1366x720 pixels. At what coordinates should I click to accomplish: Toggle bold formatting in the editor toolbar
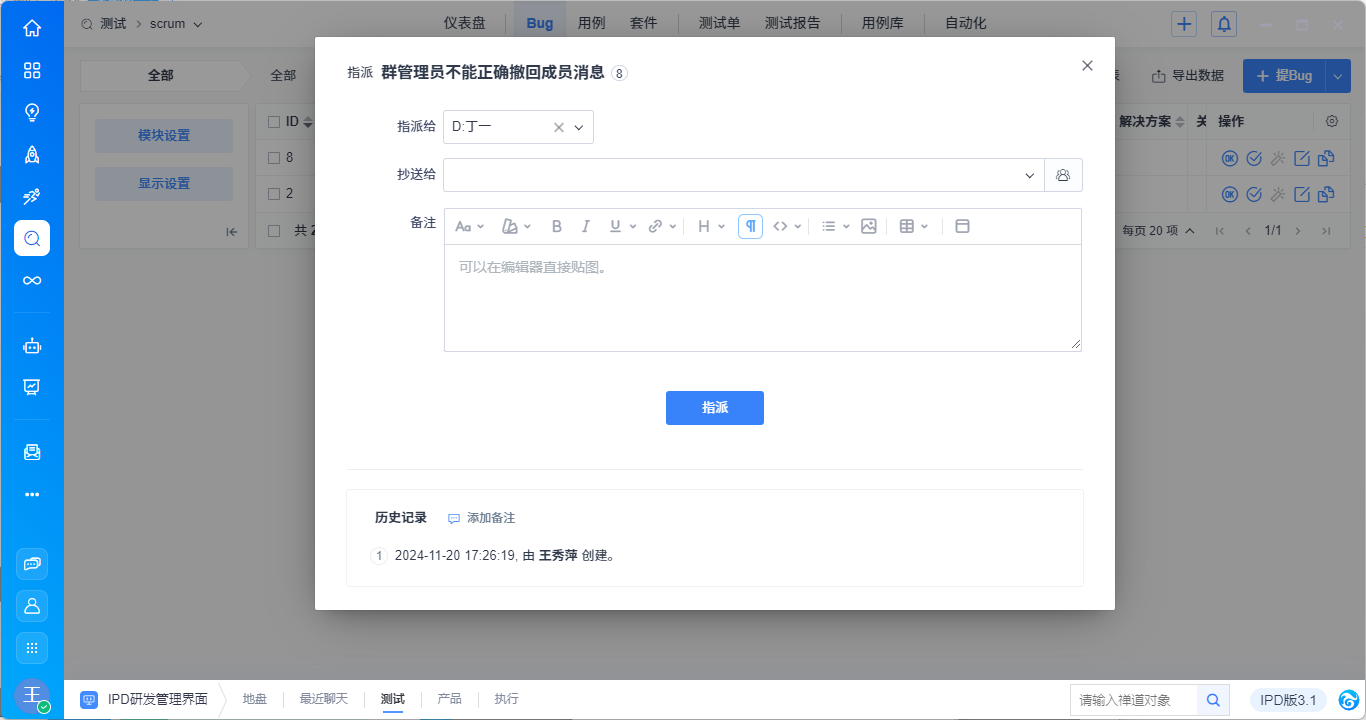557,227
